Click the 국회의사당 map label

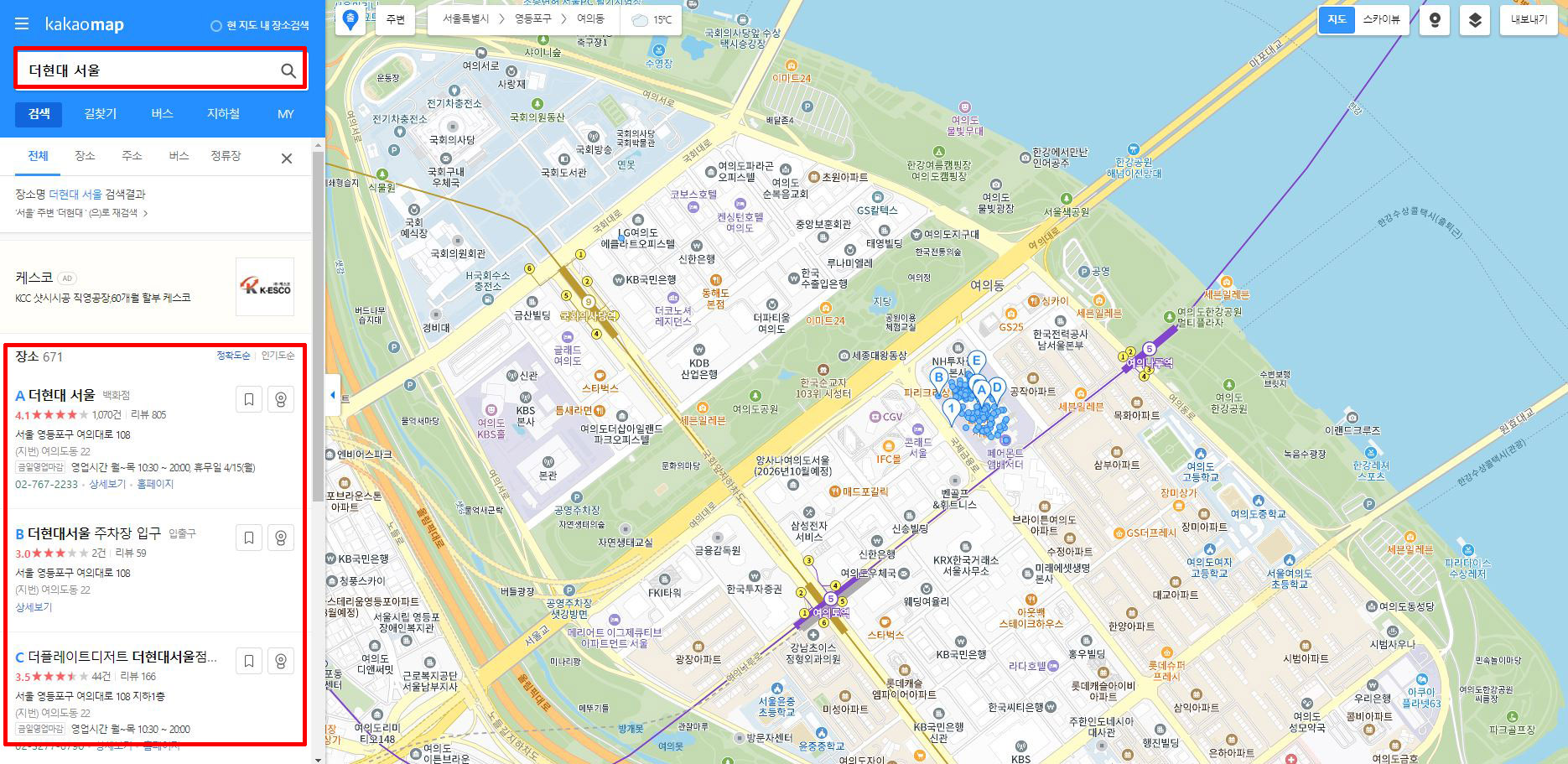pos(452,140)
